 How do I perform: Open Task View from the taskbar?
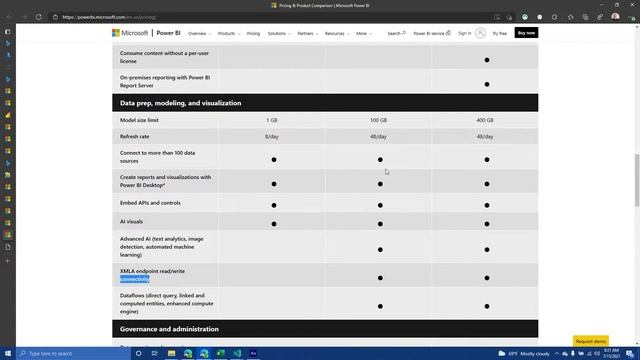click(x=155, y=353)
